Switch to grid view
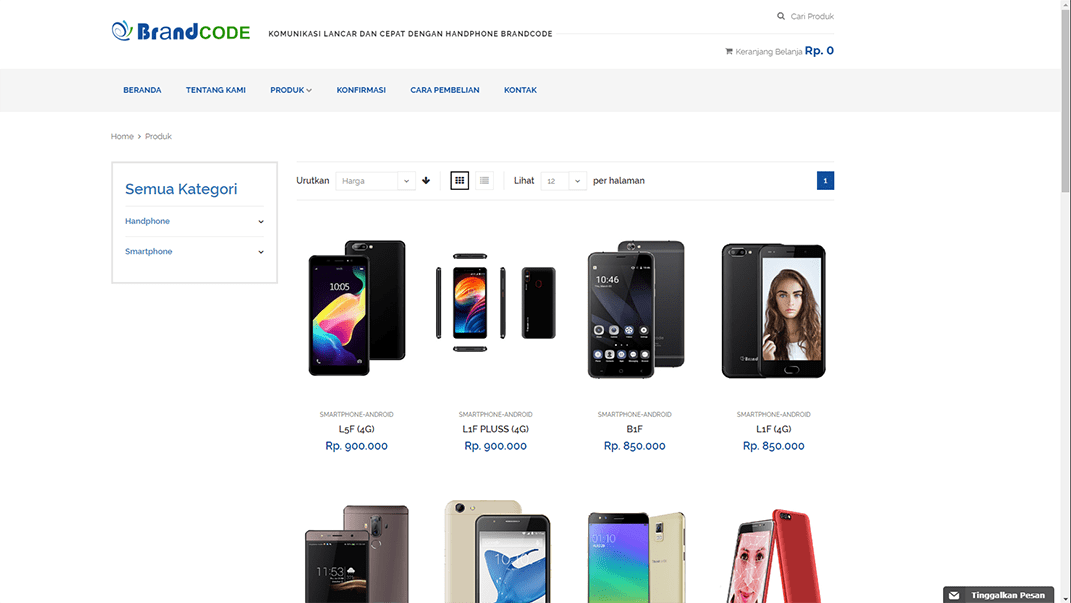1071x603 pixels. tap(459, 181)
